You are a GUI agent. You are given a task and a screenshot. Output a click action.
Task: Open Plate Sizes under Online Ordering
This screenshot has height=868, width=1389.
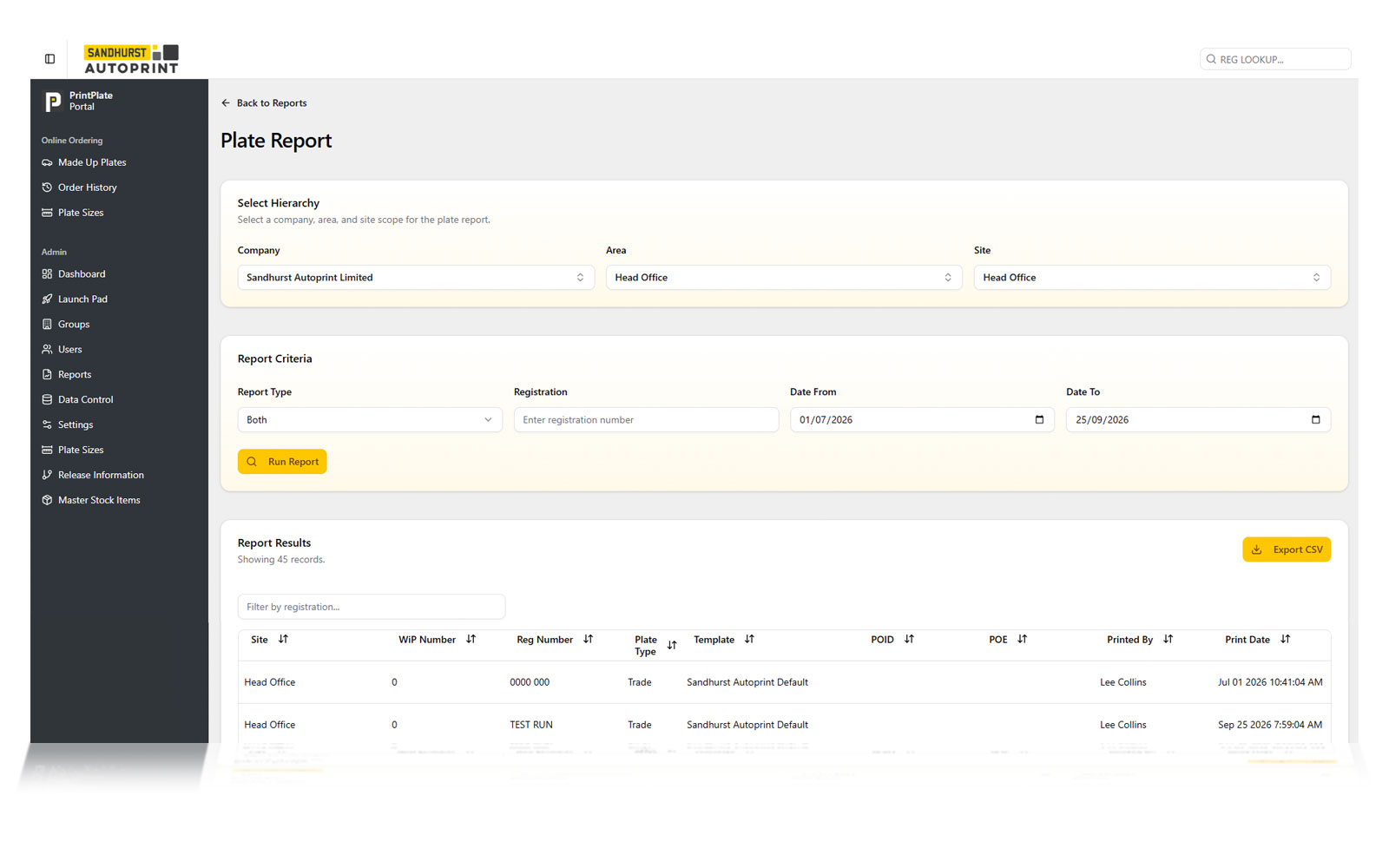pos(81,213)
